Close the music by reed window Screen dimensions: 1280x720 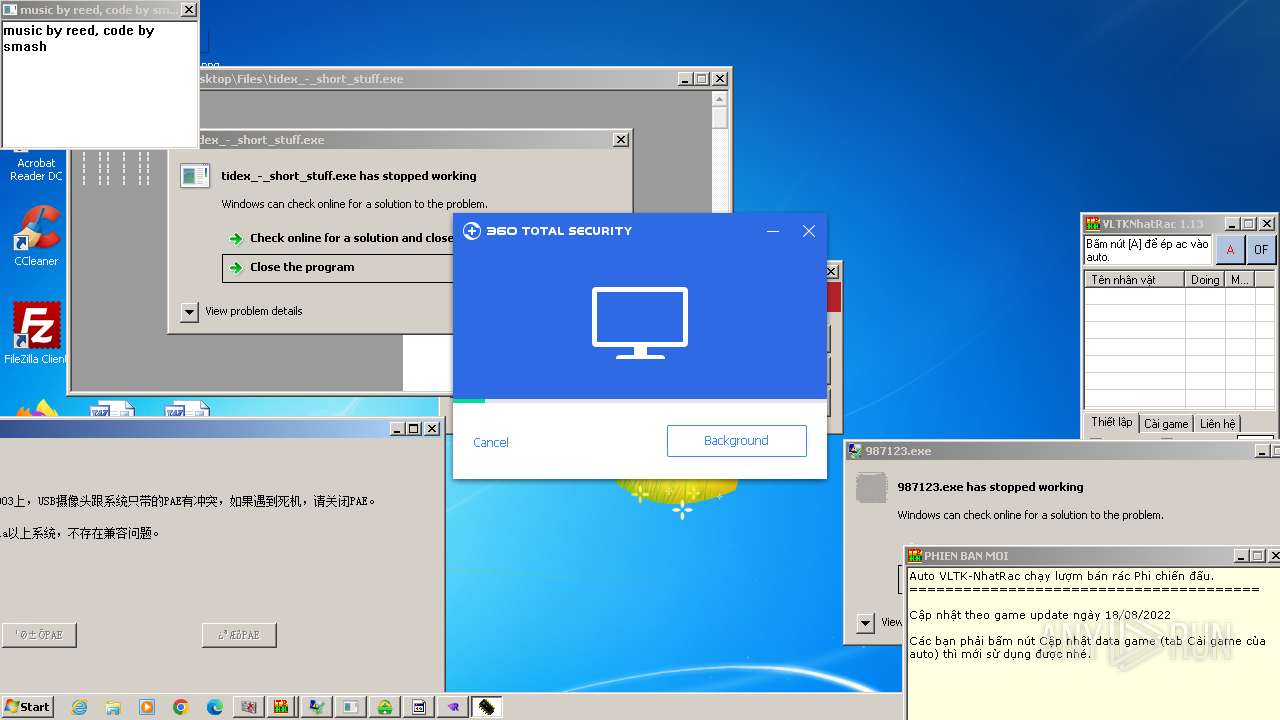(x=188, y=10)
